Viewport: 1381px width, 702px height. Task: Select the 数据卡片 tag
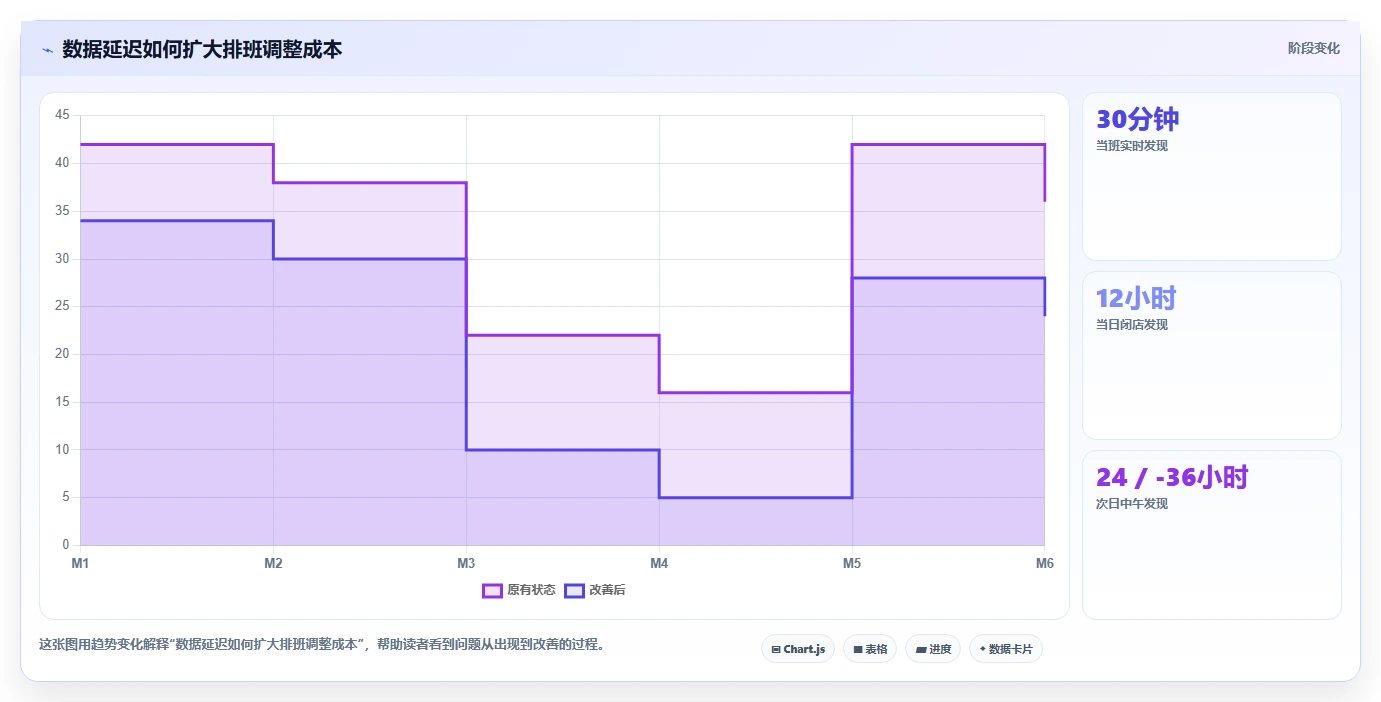[1006, 649]
